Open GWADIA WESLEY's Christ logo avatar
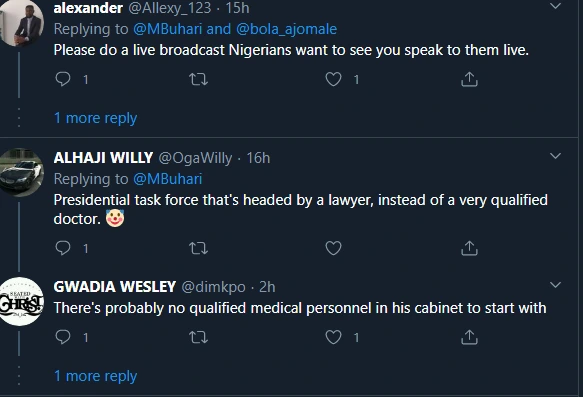The height and width of the screenshot is (397, 583). click(x=21, y=301)
